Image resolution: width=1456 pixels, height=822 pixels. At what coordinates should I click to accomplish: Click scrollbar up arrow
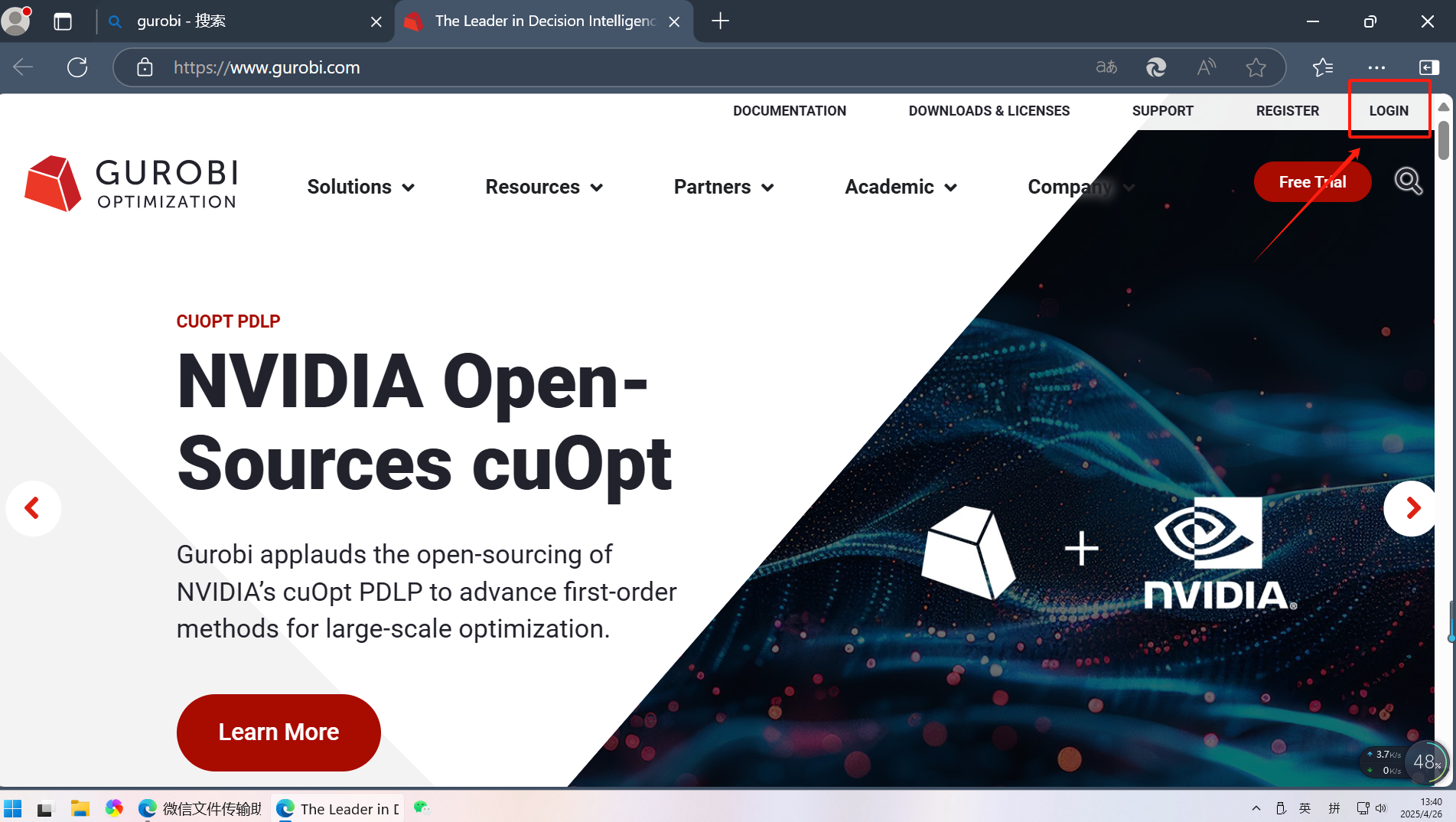click(x=1444, y=107)
